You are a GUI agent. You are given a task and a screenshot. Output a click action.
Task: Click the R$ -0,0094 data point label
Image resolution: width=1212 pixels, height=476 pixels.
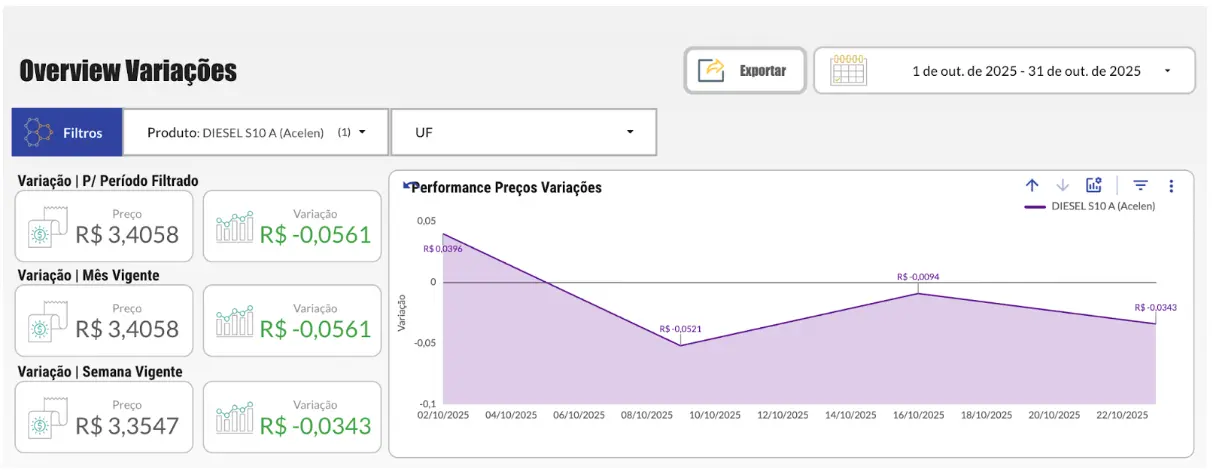pos(918,277)
